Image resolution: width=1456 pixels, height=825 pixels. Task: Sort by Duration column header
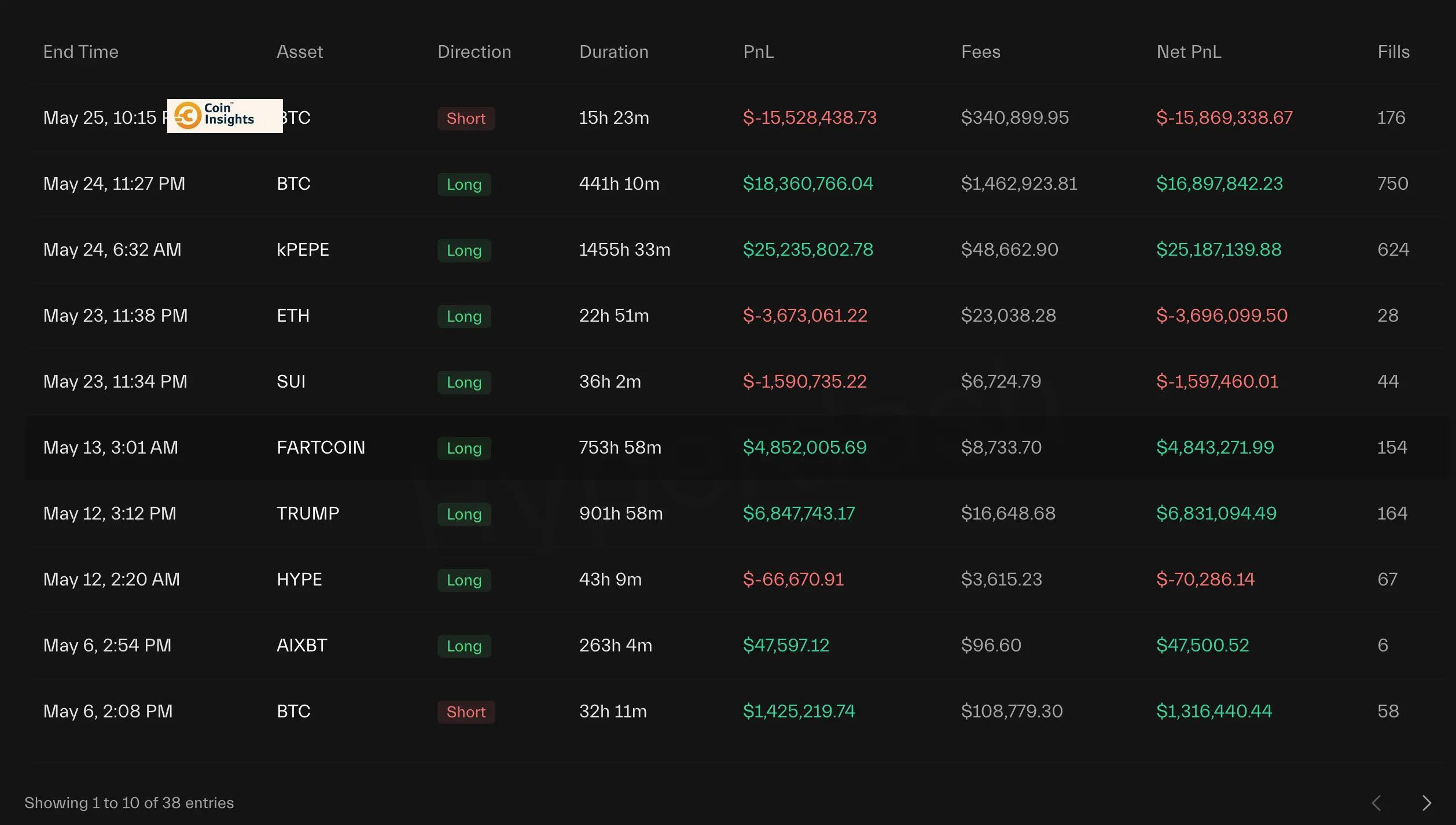point(614,51)
